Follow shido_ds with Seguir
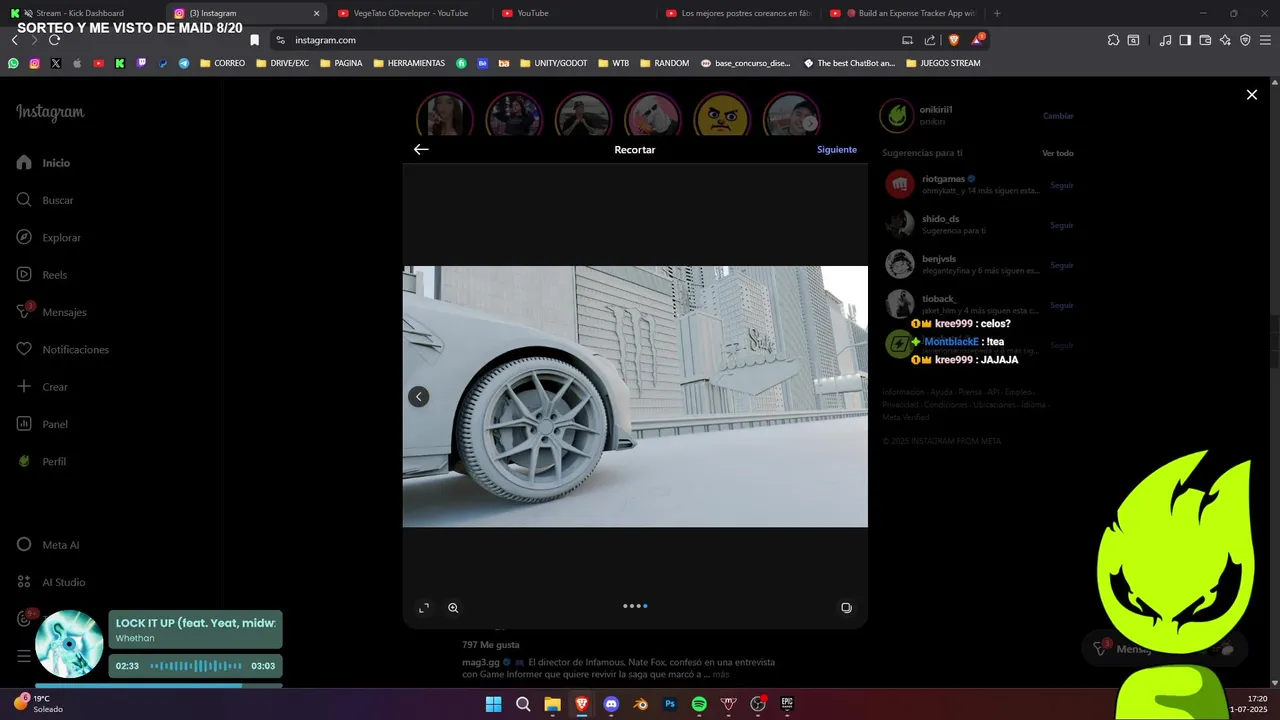 point(1062,225)
